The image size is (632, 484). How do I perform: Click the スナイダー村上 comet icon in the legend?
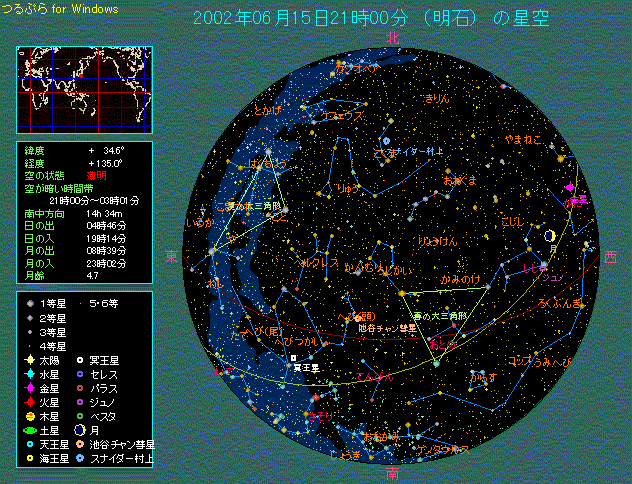click(80, 458)
